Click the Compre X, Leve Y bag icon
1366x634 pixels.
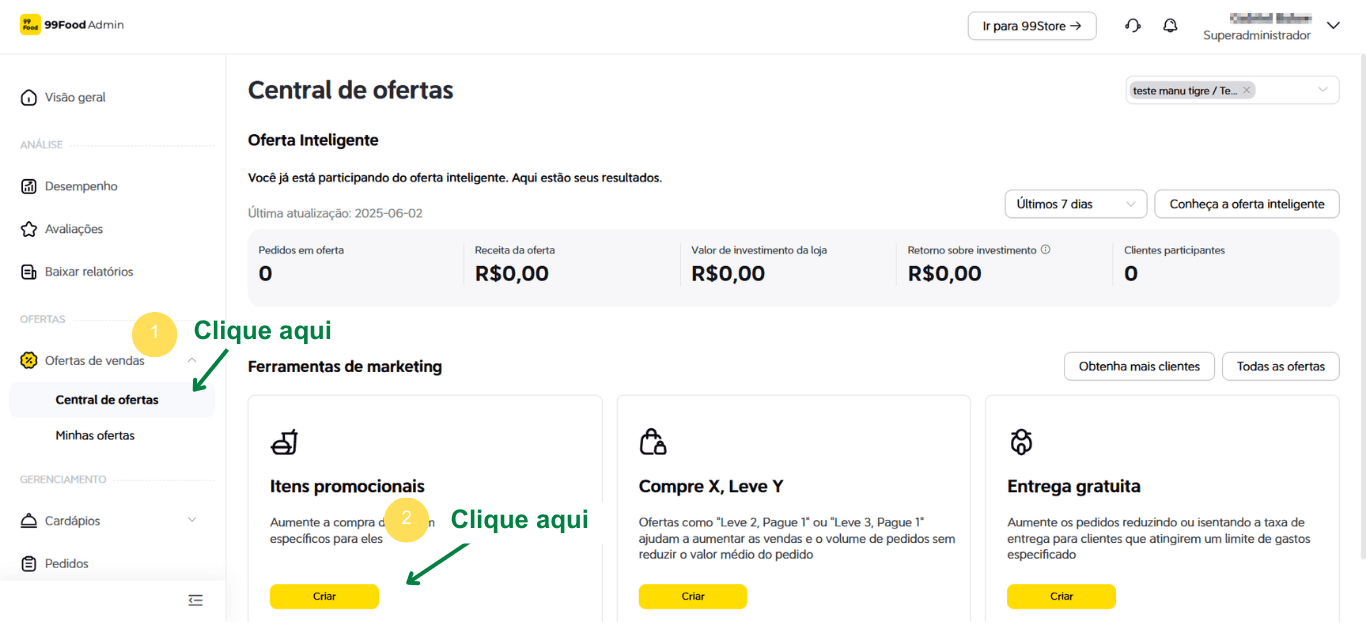click(653, 441)
